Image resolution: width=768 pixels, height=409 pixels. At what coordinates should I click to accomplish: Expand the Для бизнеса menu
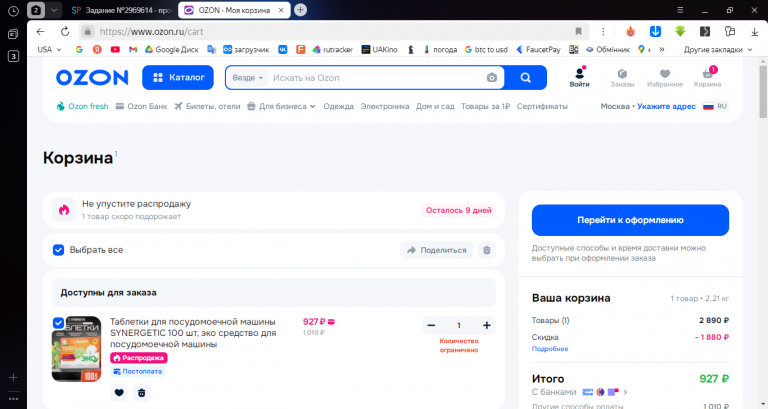click(x=281, y=106)
